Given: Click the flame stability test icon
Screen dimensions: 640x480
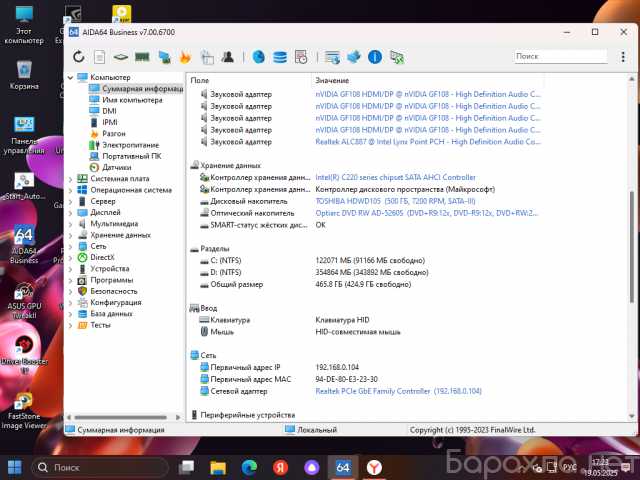Looking at the screenshot, I should 185,57.
